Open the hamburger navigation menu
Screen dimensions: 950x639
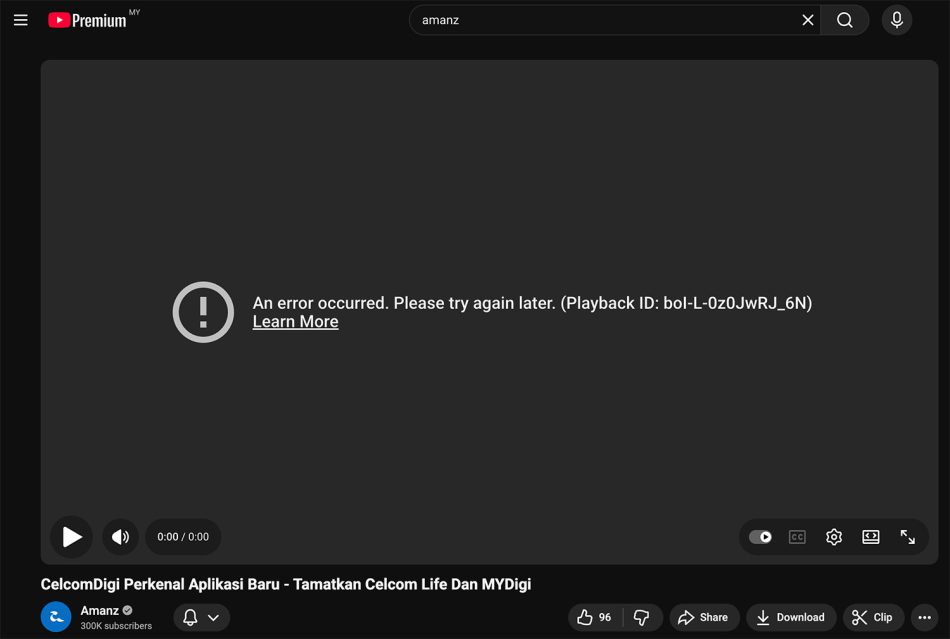(x=20, y=19)
